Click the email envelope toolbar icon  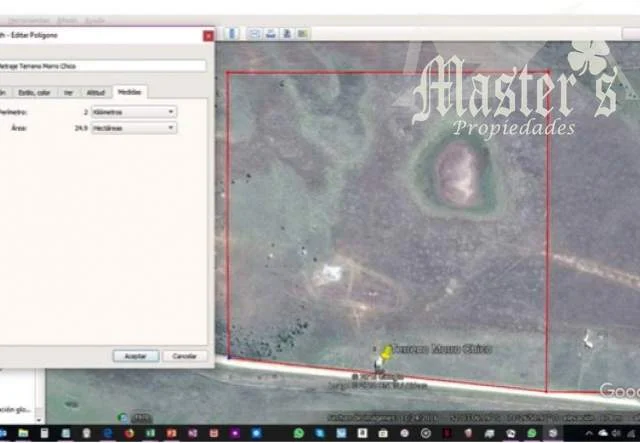254,34
